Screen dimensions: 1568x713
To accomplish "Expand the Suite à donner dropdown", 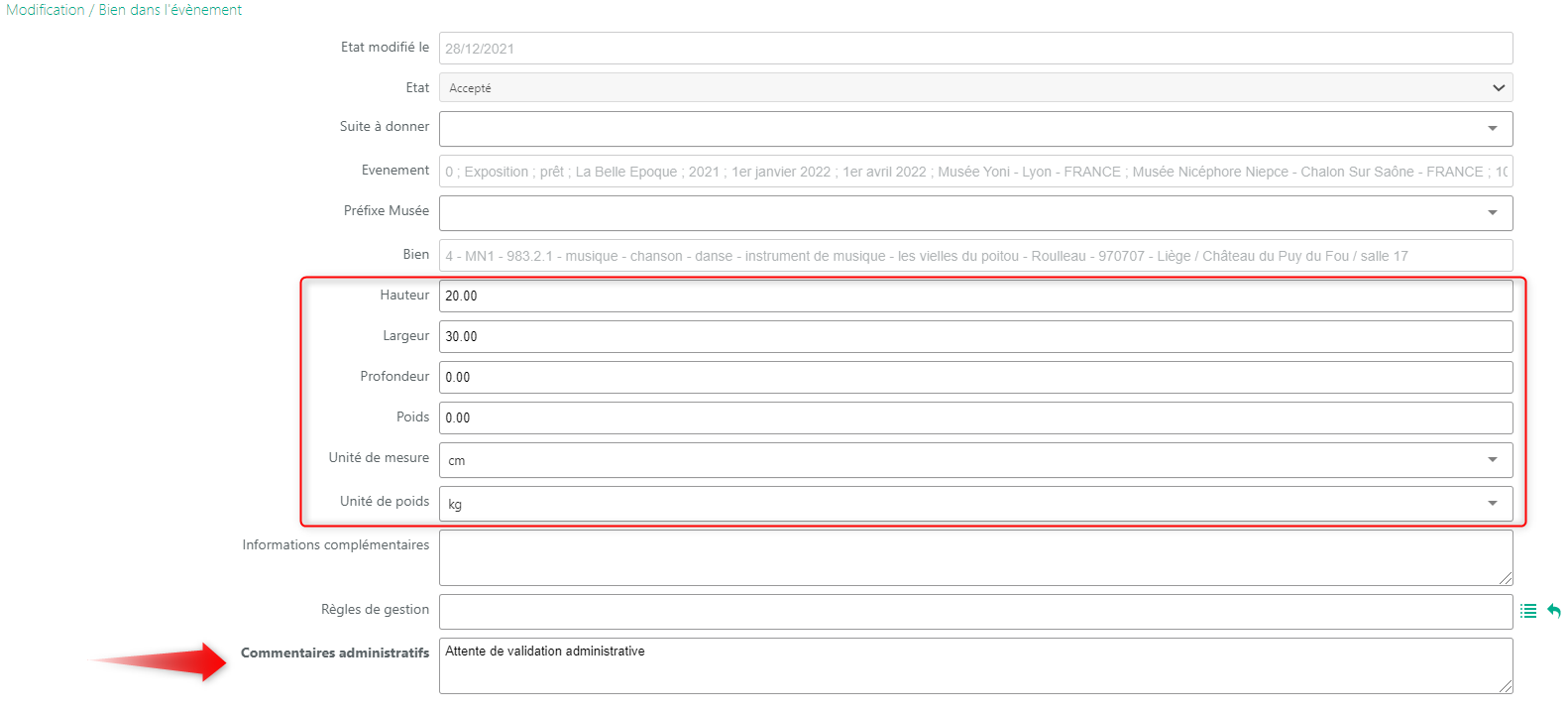I will pyautogui.click(x=975, y=129).
